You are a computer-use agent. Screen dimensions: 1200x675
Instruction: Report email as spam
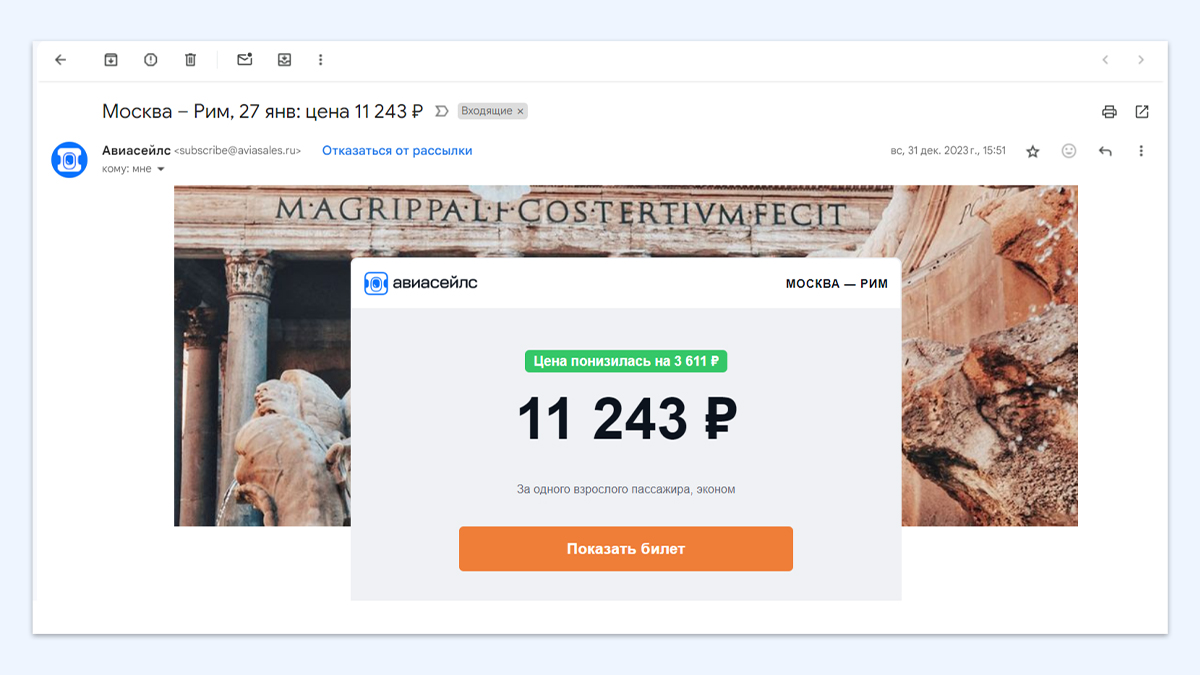pos(151,60)
